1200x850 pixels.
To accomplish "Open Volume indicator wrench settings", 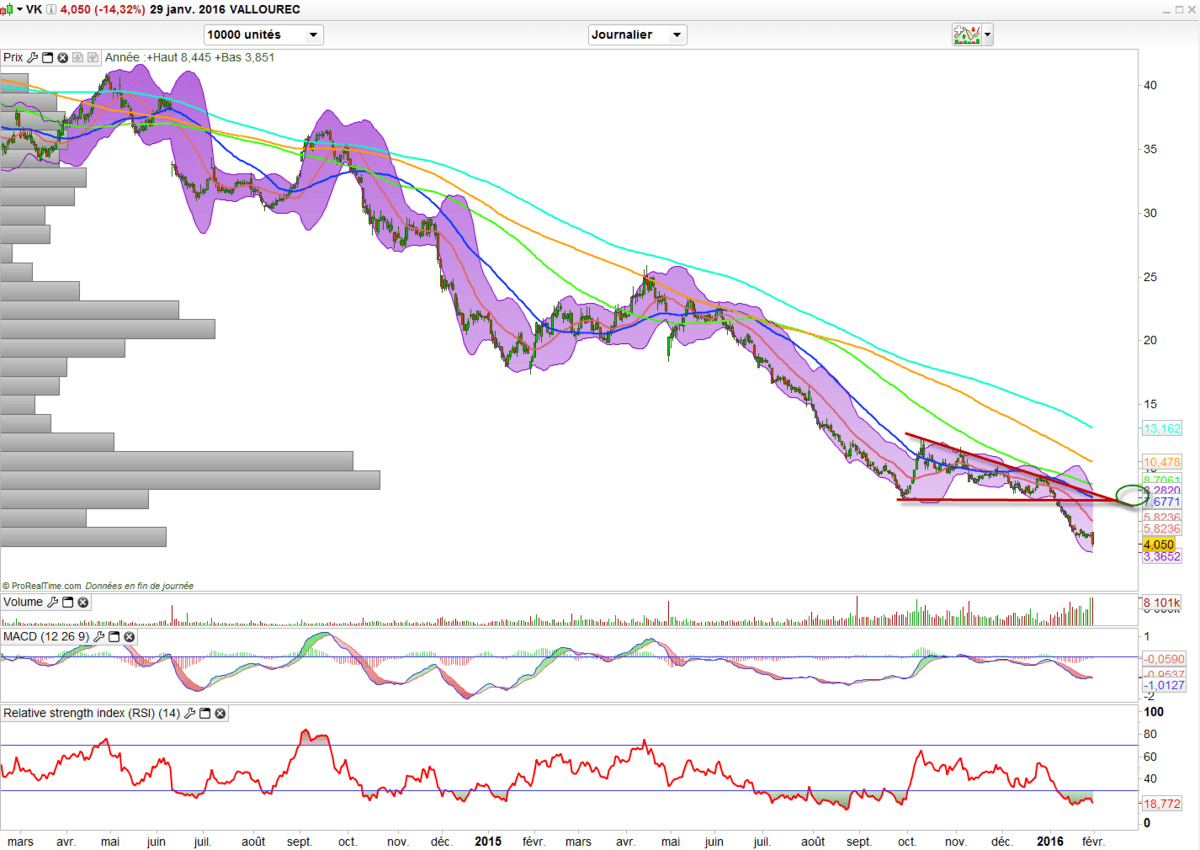I will pos(53,603).
